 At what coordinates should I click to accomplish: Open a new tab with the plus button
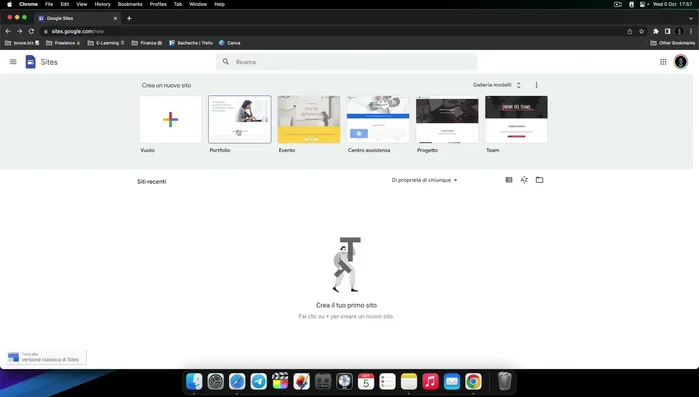click(x=129, y=18)
